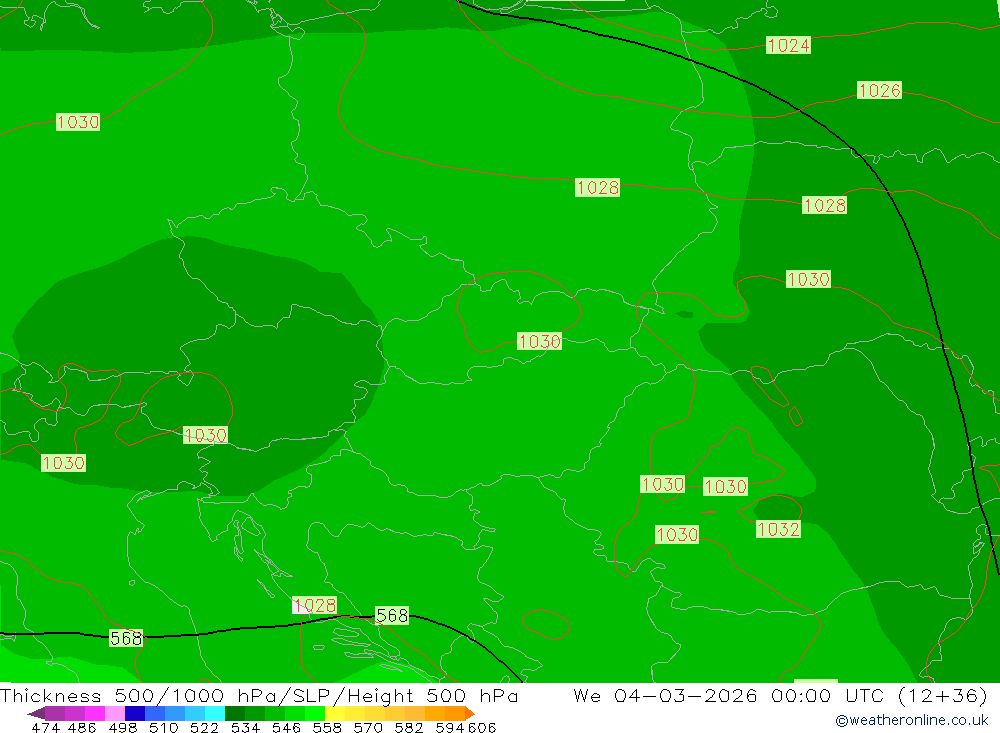Click the dark navy blue legend swatch

point(134,713)
